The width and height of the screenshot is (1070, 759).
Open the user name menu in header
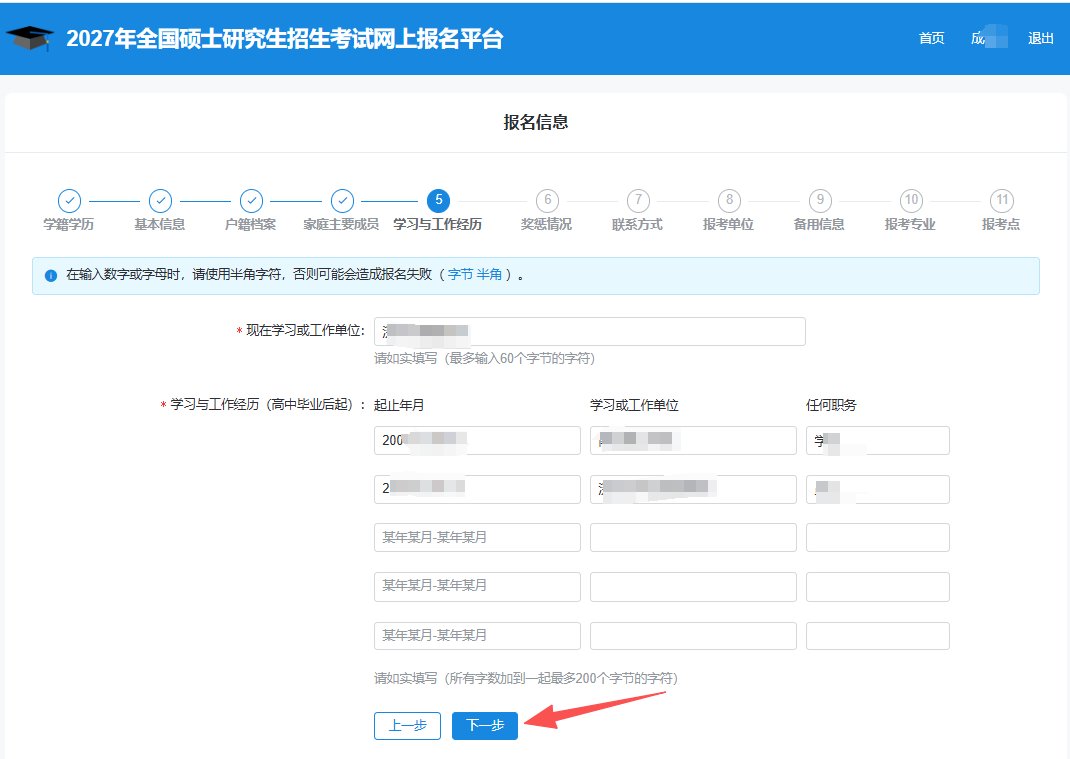[988, 38]
